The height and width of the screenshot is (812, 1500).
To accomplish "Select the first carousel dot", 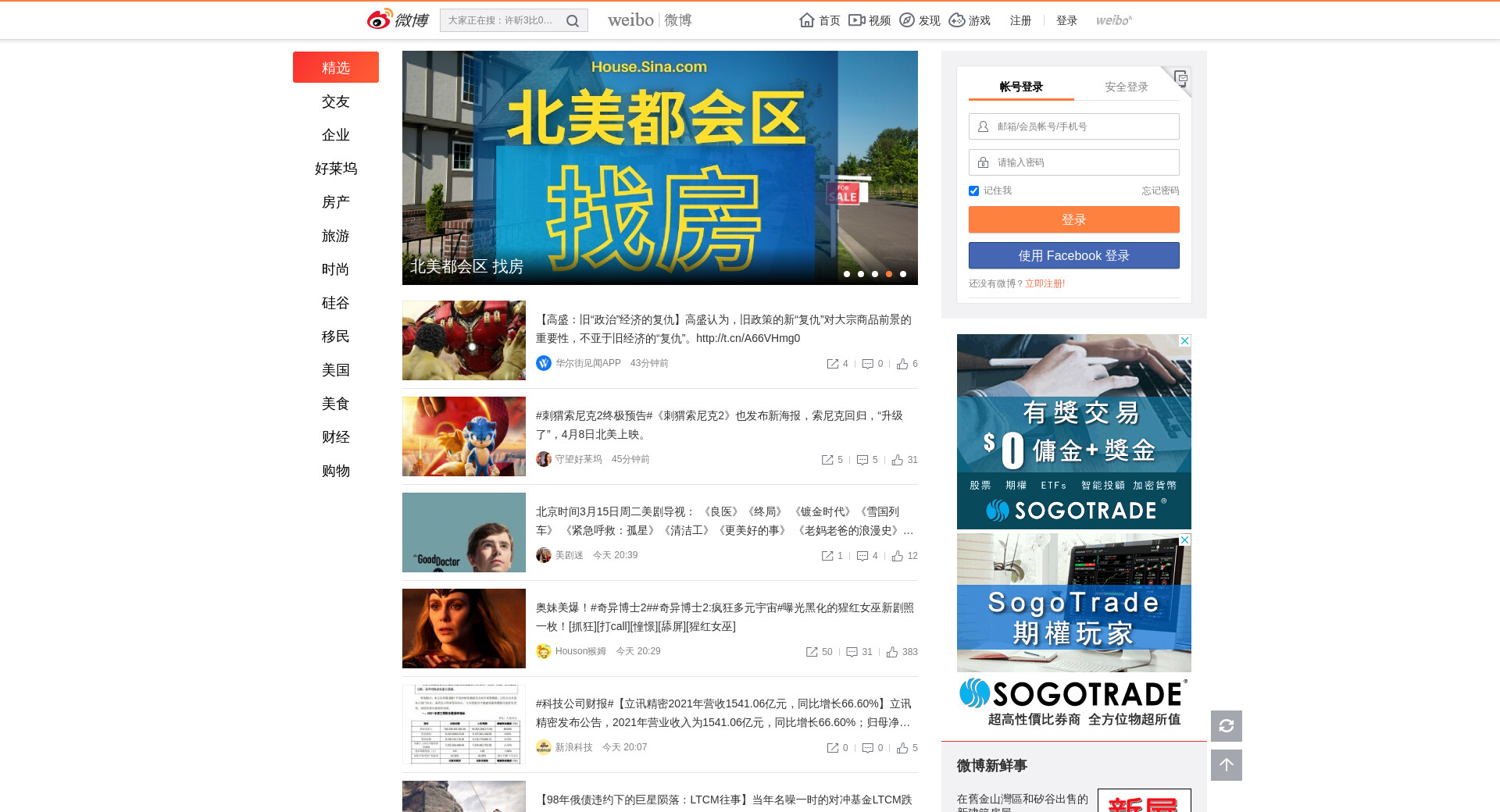I will click(x=847, y=274).
